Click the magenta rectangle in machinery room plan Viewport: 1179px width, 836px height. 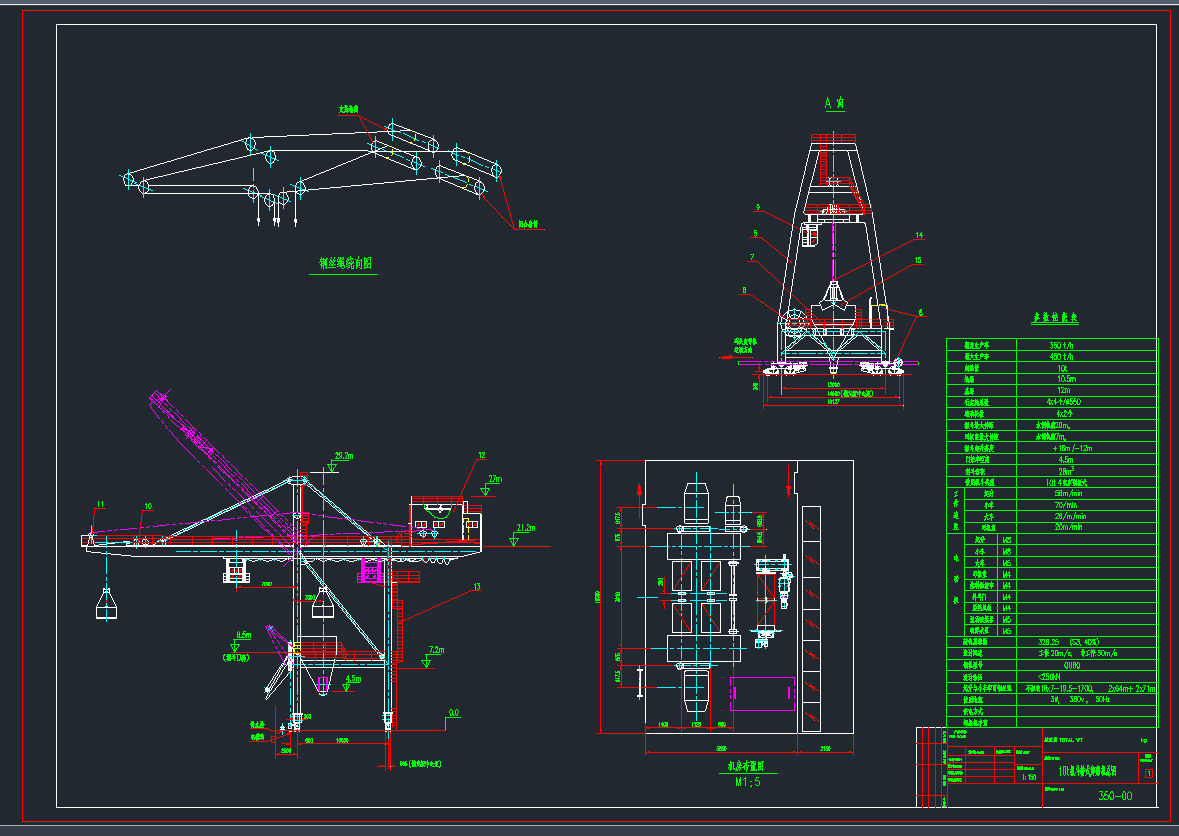(763, 693)
